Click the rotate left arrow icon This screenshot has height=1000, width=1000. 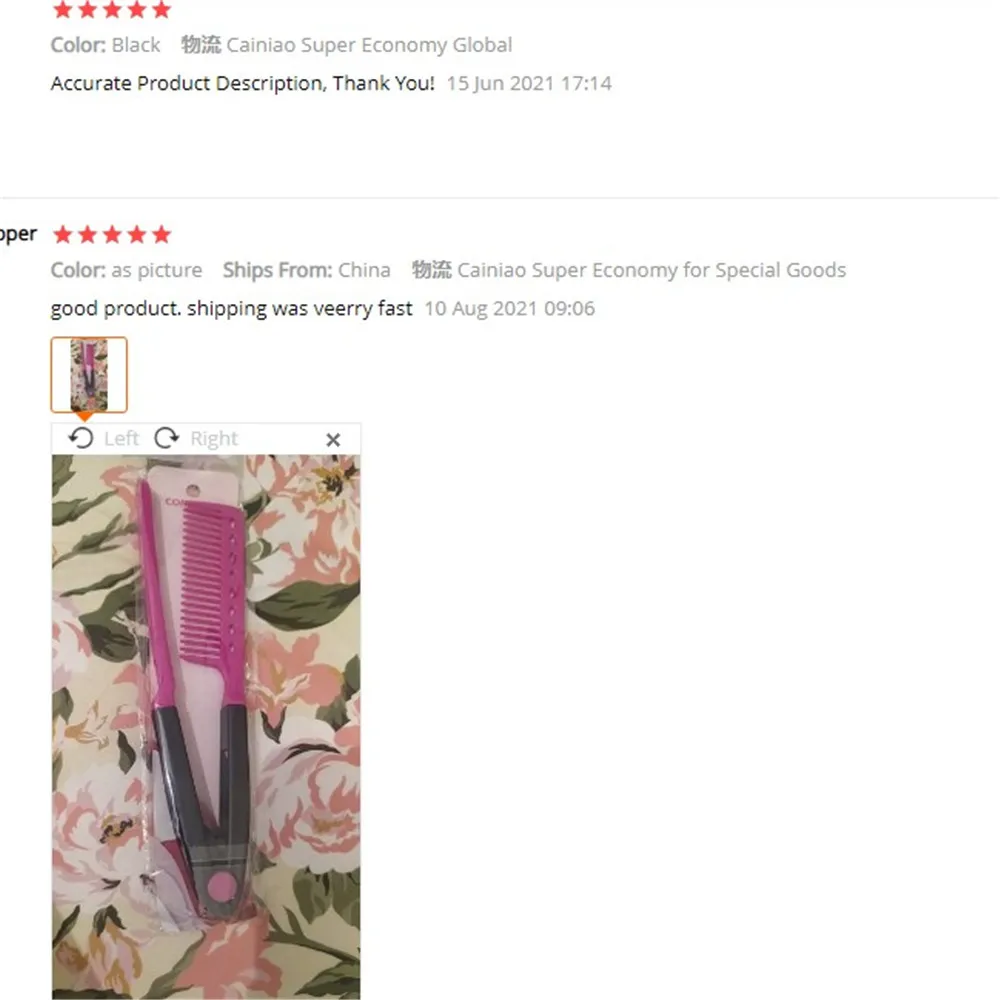[x=81, y=439]
